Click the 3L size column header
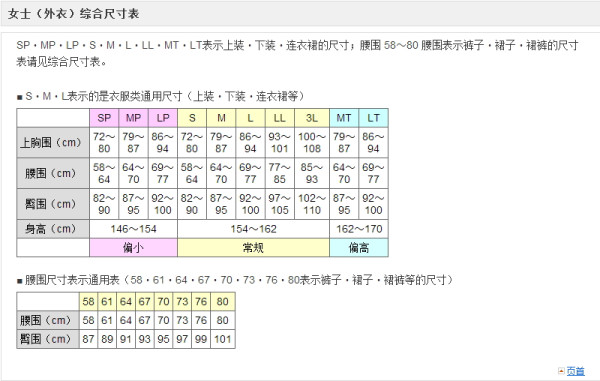 312,118
